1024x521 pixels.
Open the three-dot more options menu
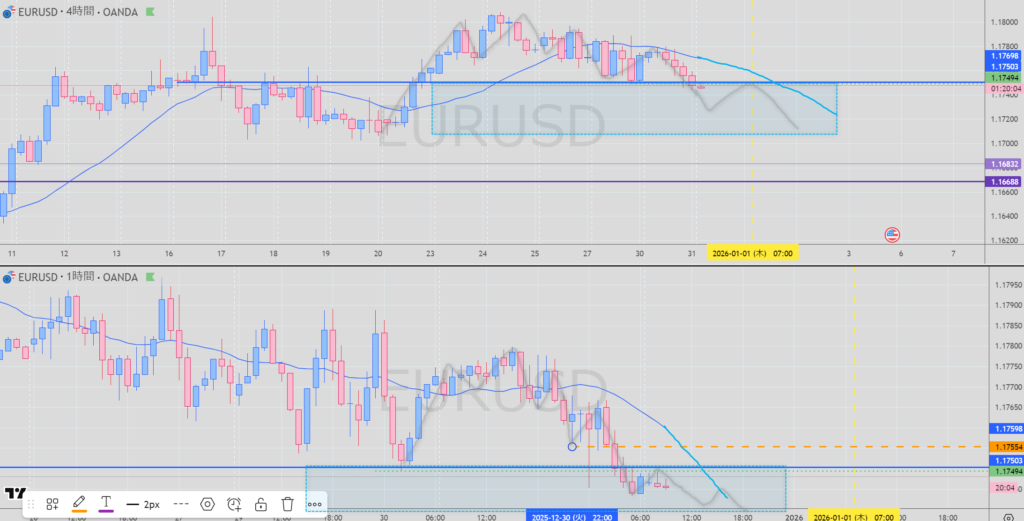[x=314, y=504]
